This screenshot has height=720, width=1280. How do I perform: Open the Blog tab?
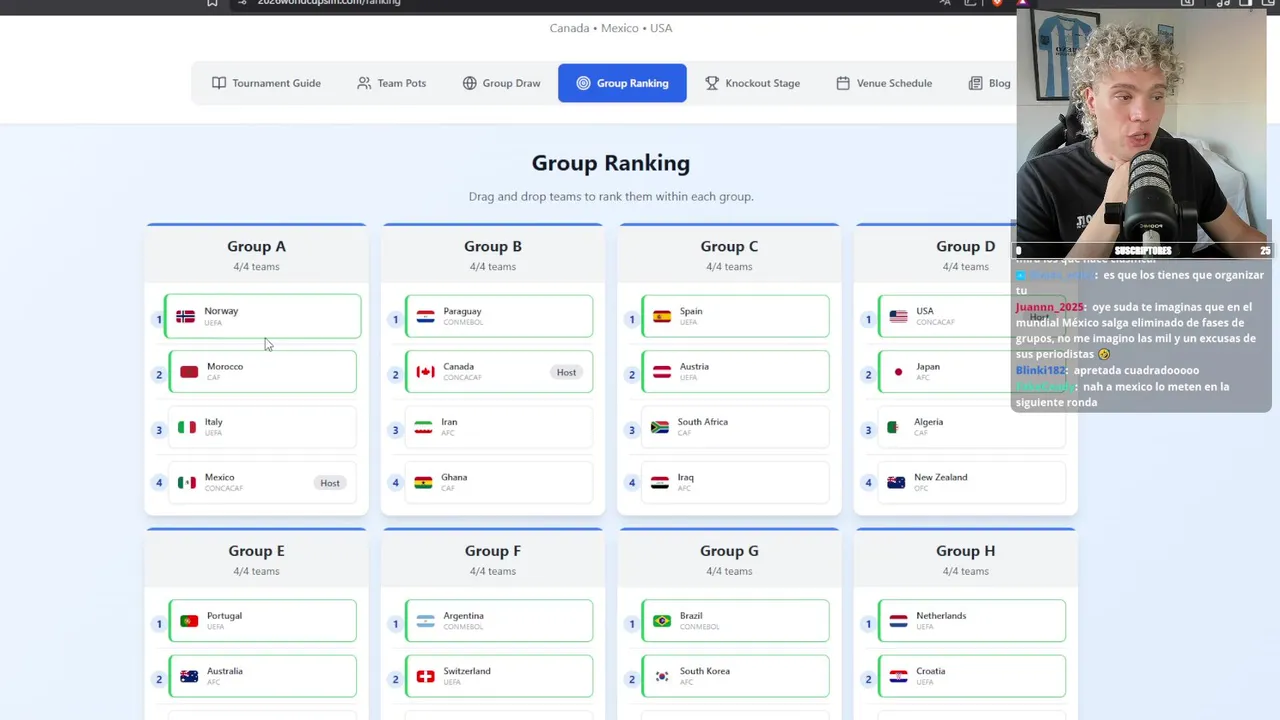989,83
